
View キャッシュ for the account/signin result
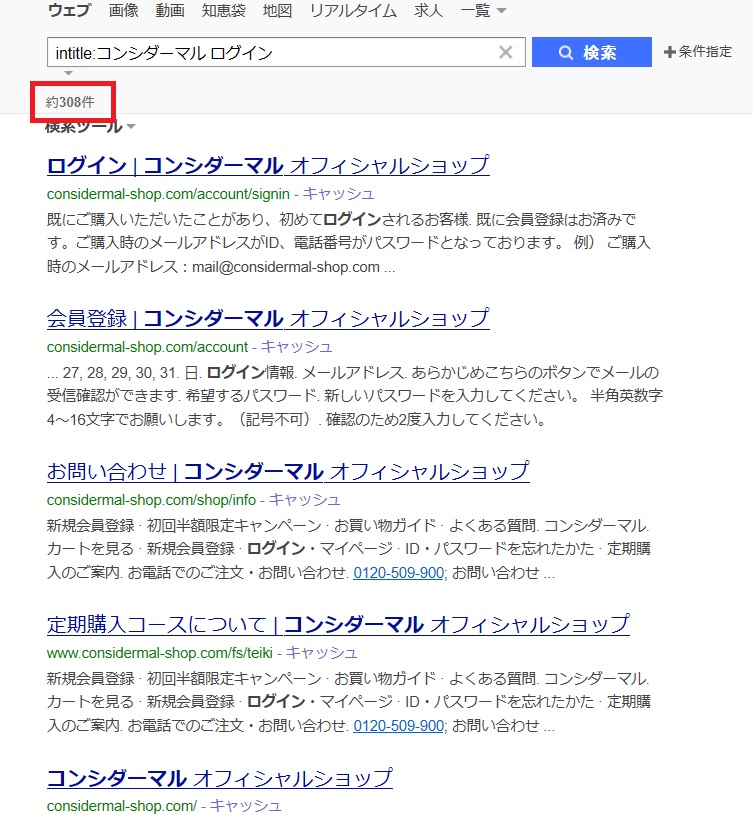339,193
